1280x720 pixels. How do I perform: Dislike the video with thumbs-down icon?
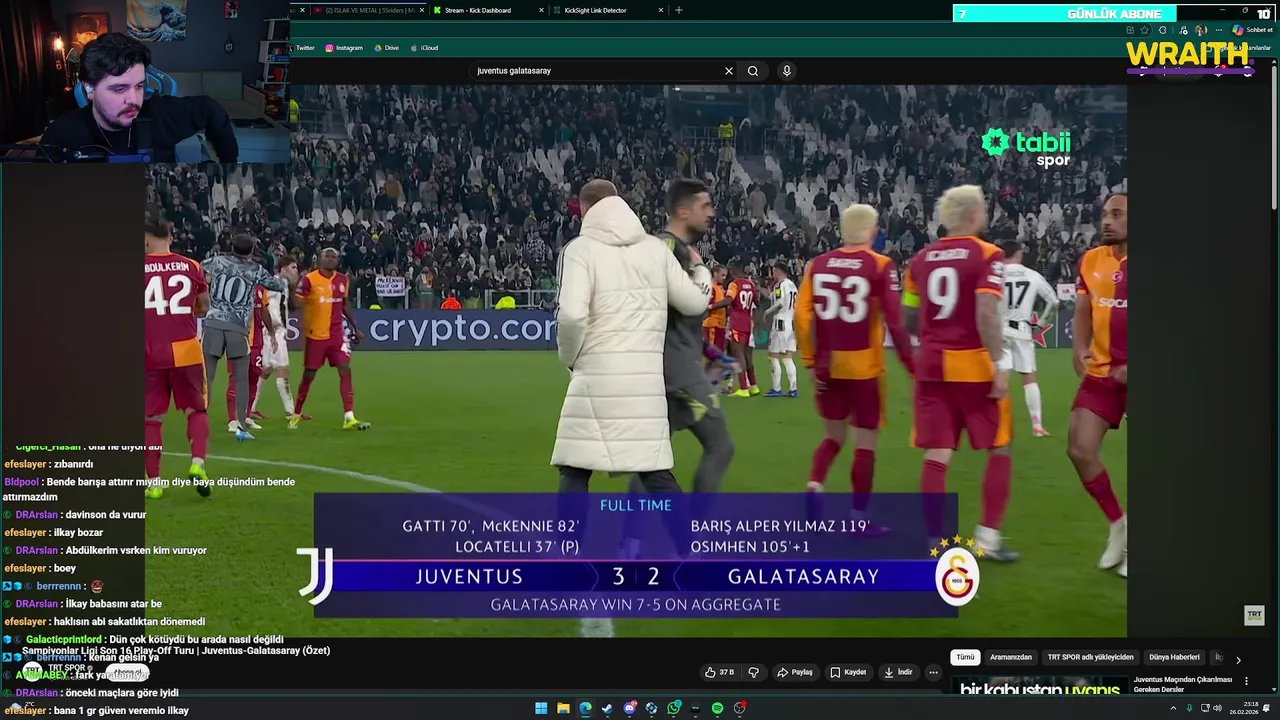754,672
